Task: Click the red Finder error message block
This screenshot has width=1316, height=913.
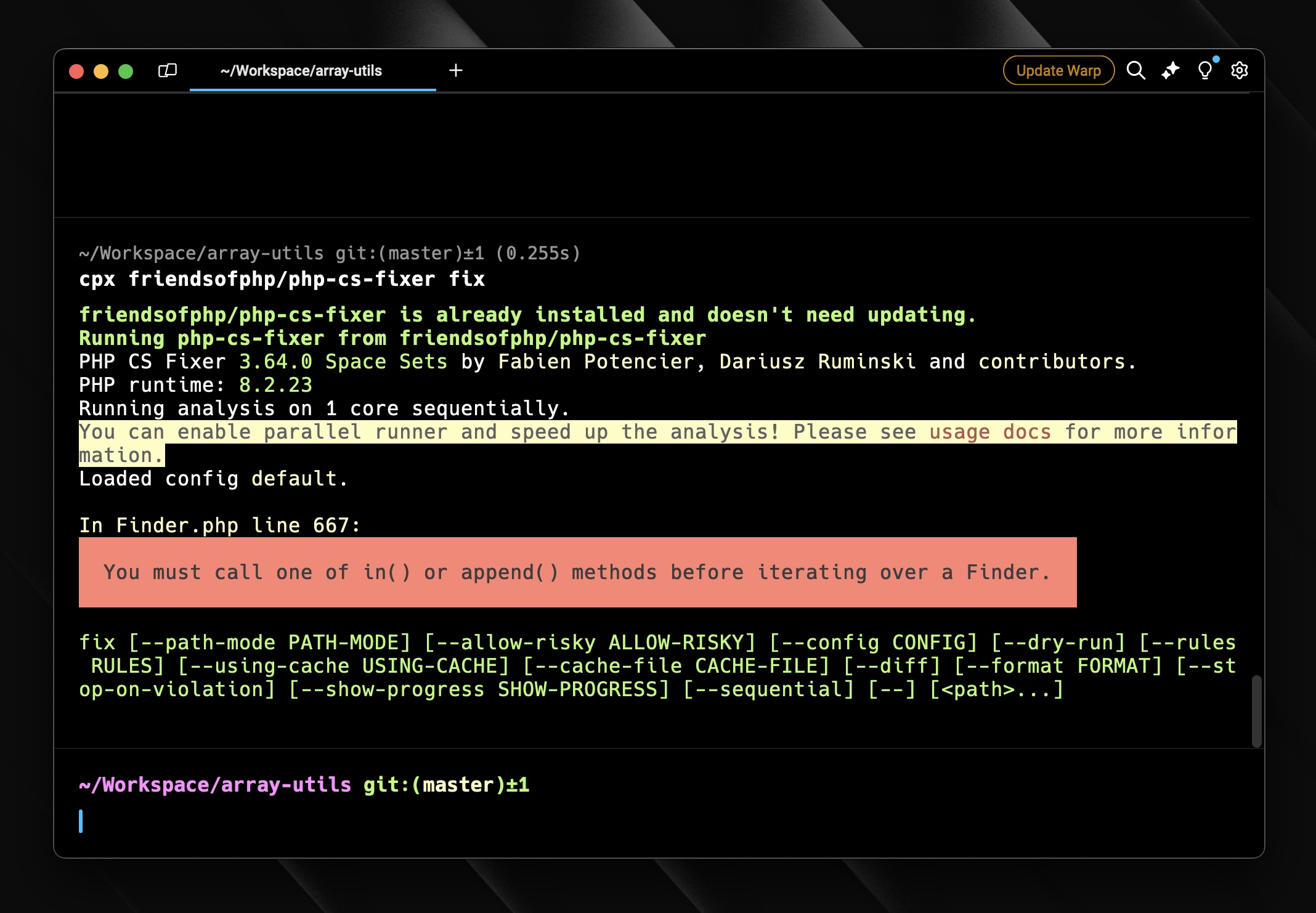Action: click(x=577, y=572)
